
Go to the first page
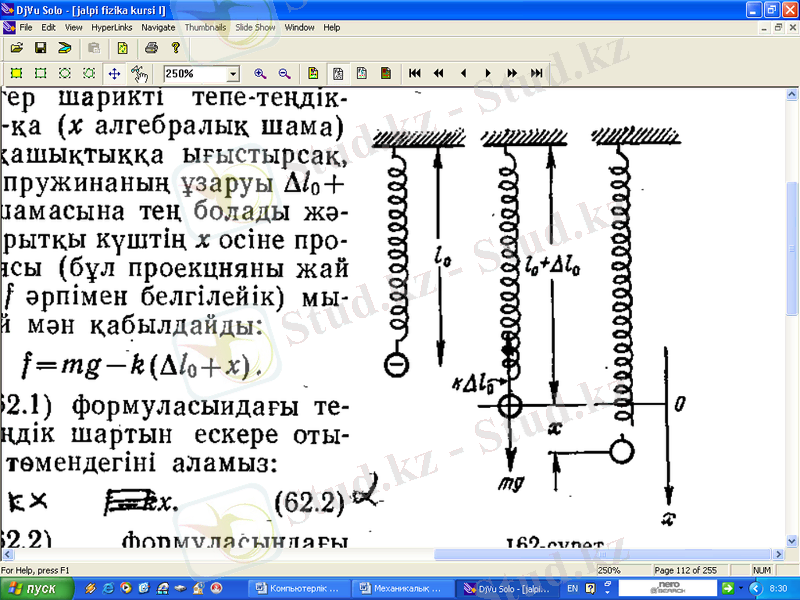tap(415, 73)
